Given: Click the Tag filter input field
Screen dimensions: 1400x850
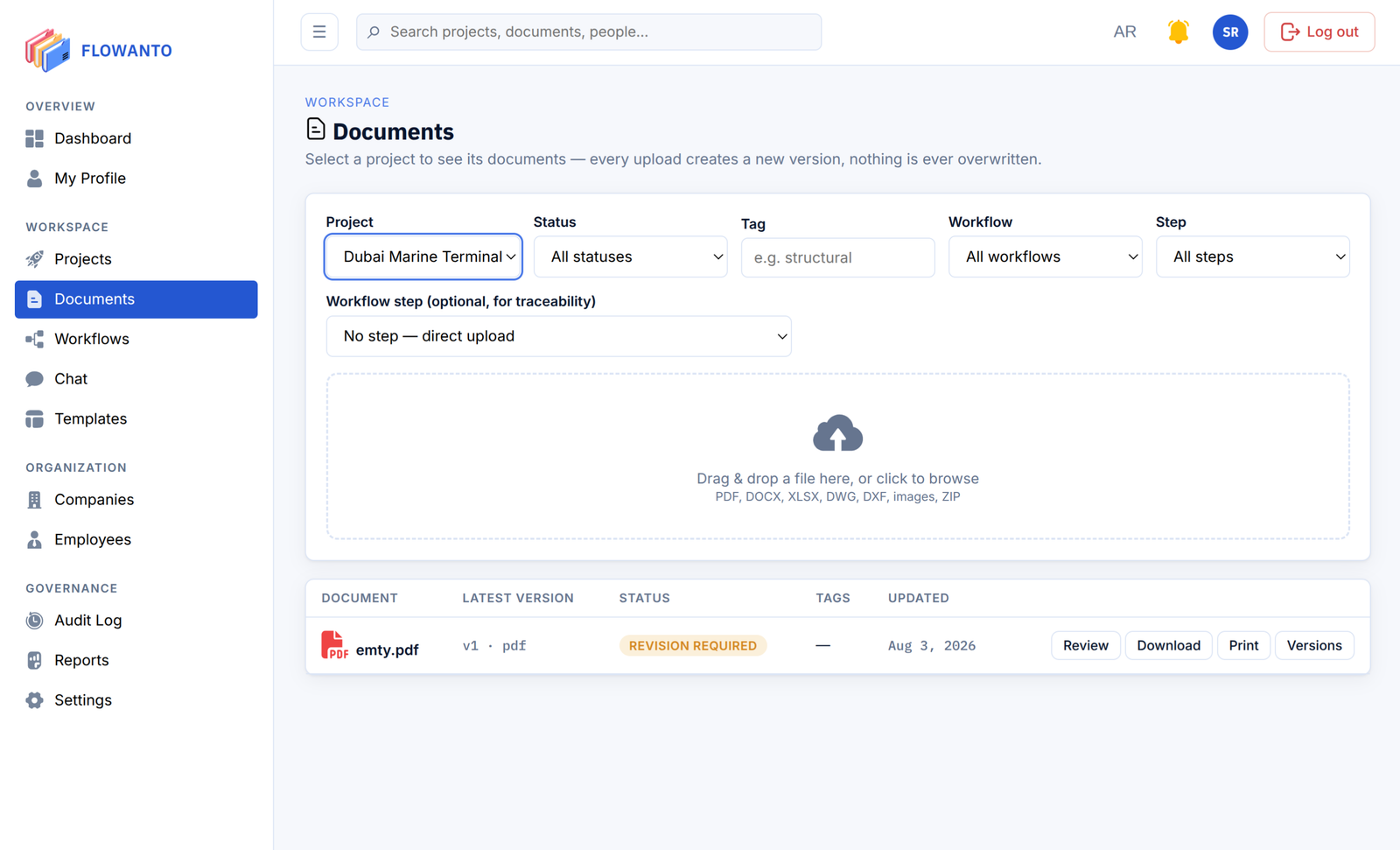Looking at the screenshot, I should [837, 257].
